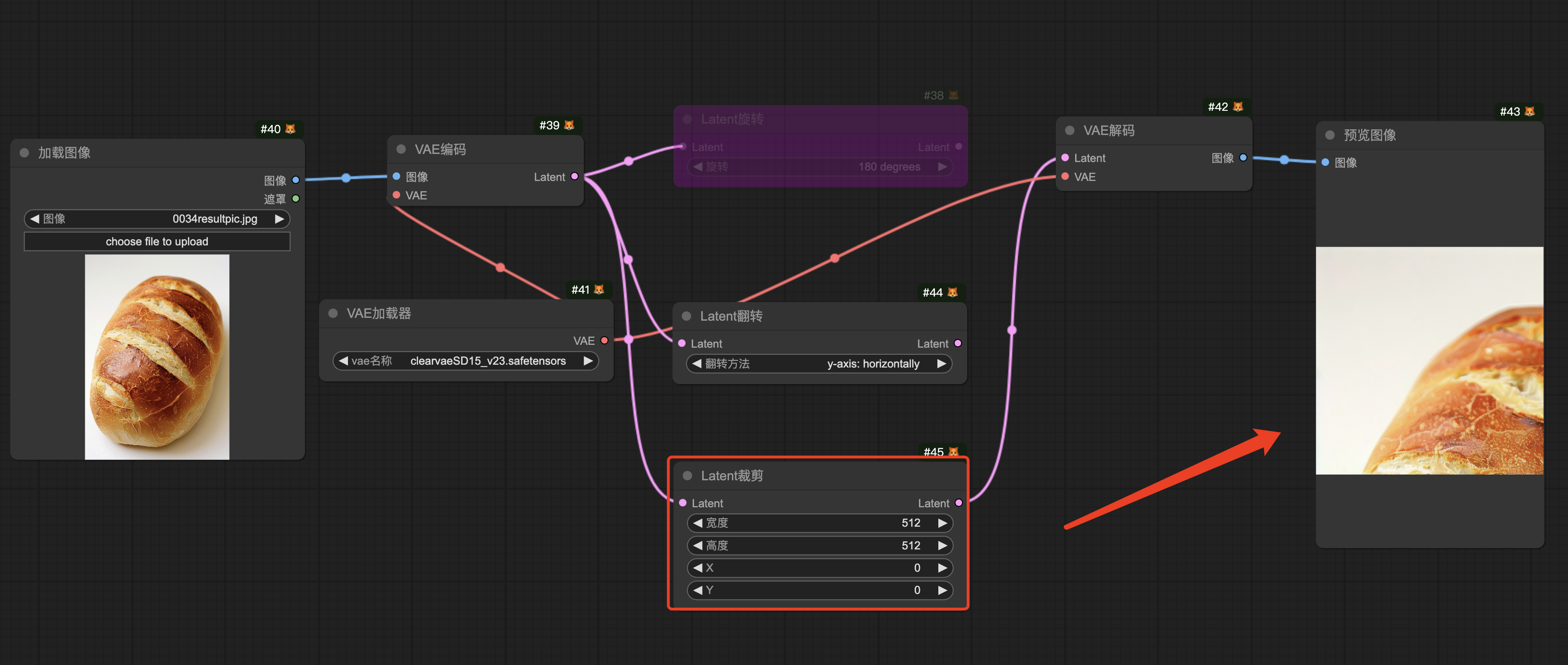Open the 图像 0034resultpic.jpg file dropdown
Viewport: 1568px width, 665px height.
[x=157, y=219]
